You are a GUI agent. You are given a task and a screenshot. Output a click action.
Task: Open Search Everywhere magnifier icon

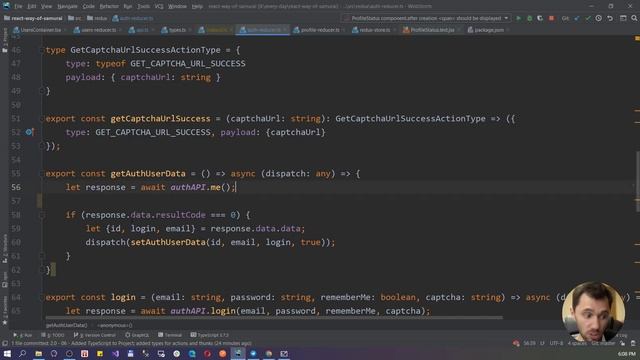[634, 18]
